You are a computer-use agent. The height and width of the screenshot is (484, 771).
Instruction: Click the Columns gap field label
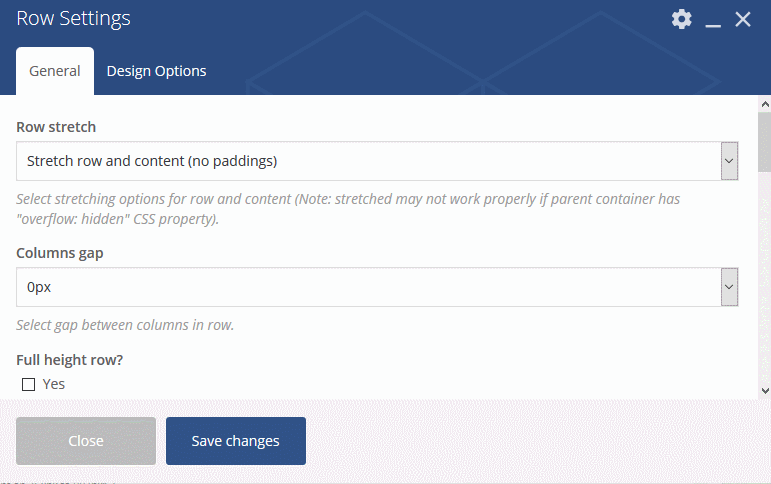[59, 253]
